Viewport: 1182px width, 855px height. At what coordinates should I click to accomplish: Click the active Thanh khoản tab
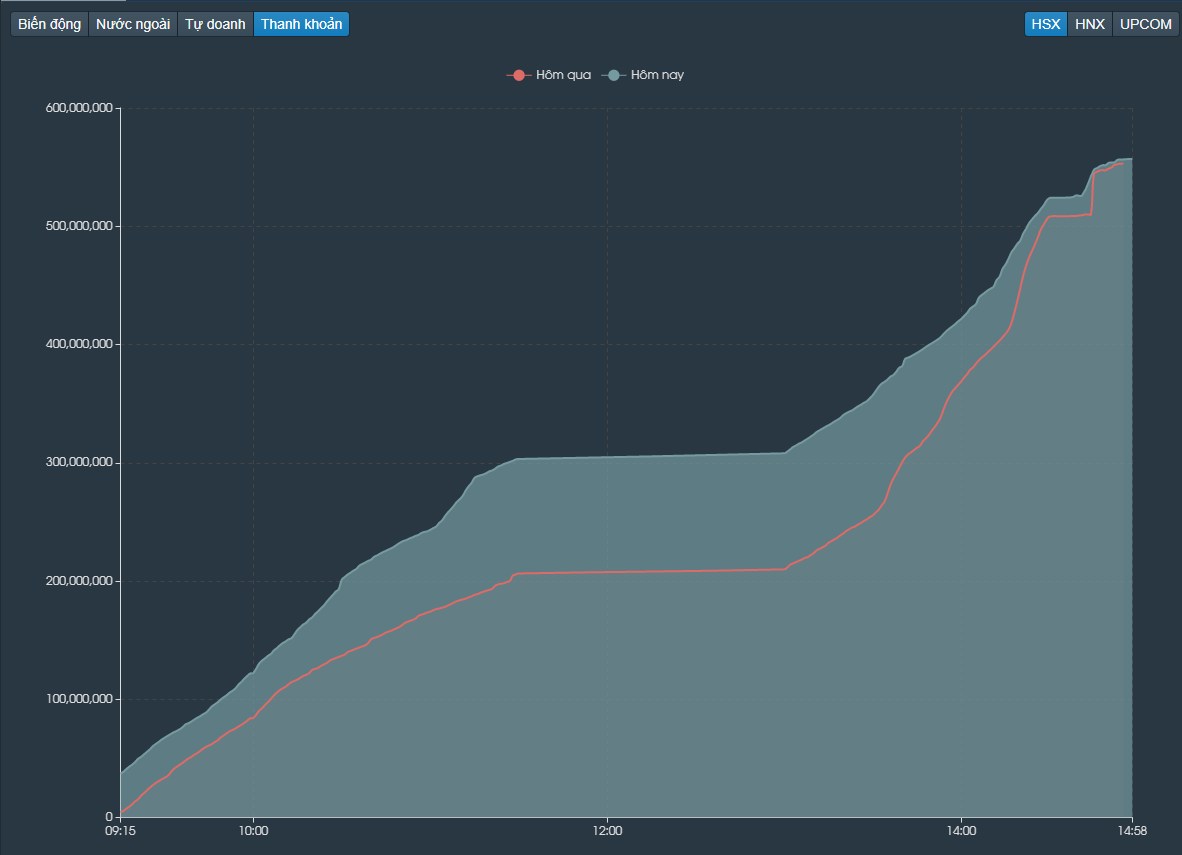click(302, 24)
